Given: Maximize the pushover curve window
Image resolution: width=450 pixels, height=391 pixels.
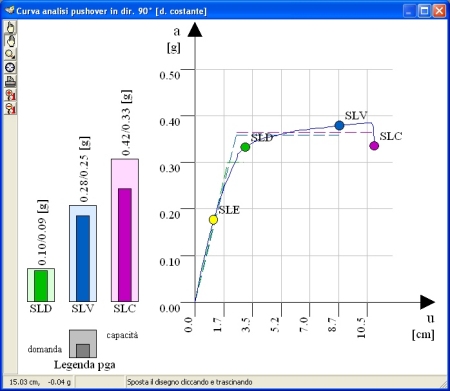Looking at the screenshot, I should 424,11.
